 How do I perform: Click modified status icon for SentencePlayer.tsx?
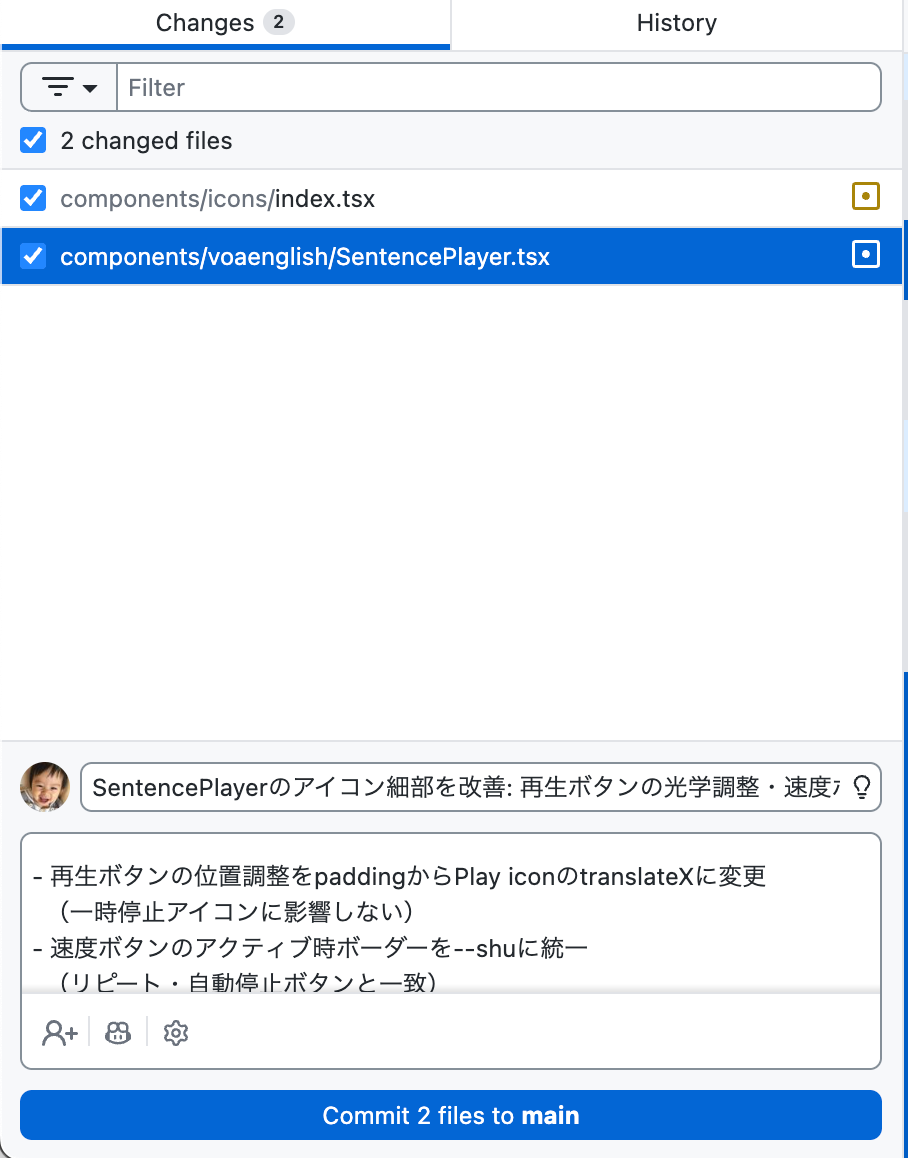coord(865,254)
